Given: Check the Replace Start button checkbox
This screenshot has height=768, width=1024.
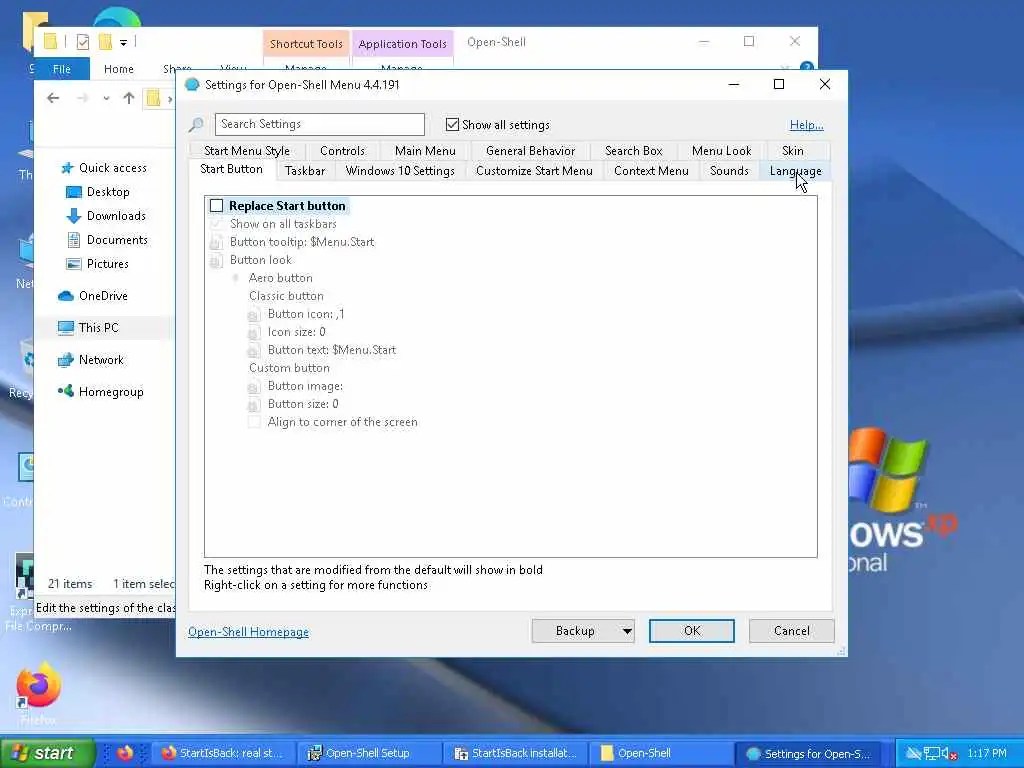Looking at the screenshot, I should point(216,206).
